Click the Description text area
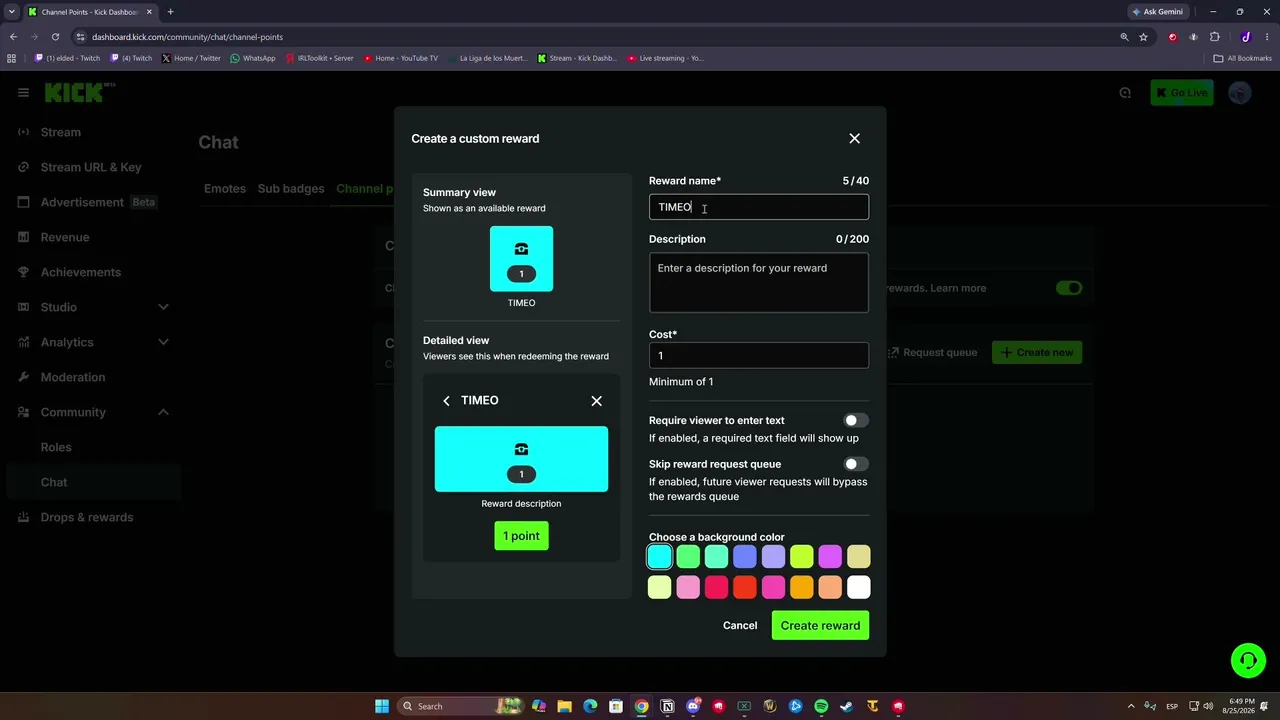This screenshot has width=1280, height=720. tap(759, 282)
